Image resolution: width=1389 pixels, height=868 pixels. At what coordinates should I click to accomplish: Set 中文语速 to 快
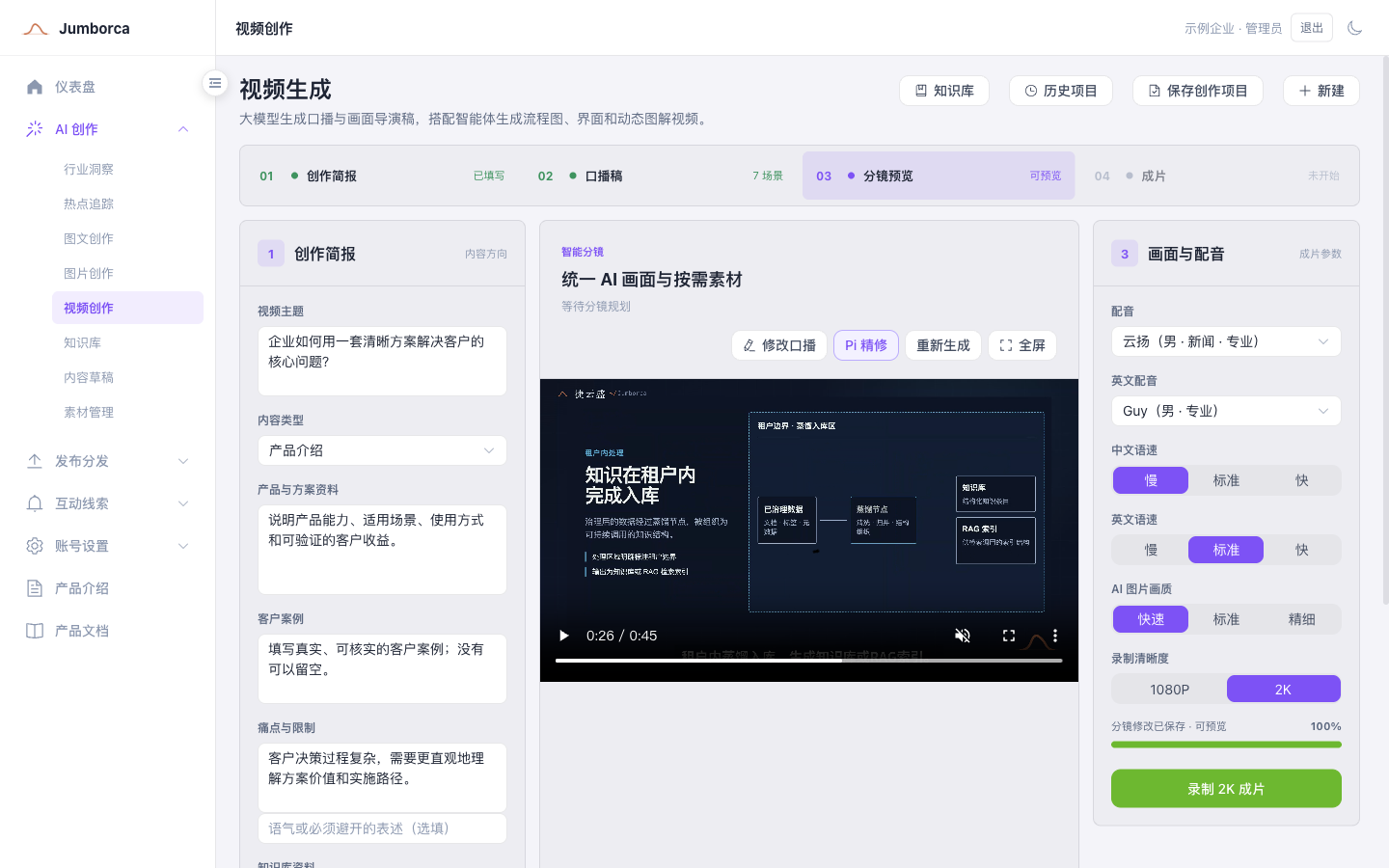point(1302,480)
